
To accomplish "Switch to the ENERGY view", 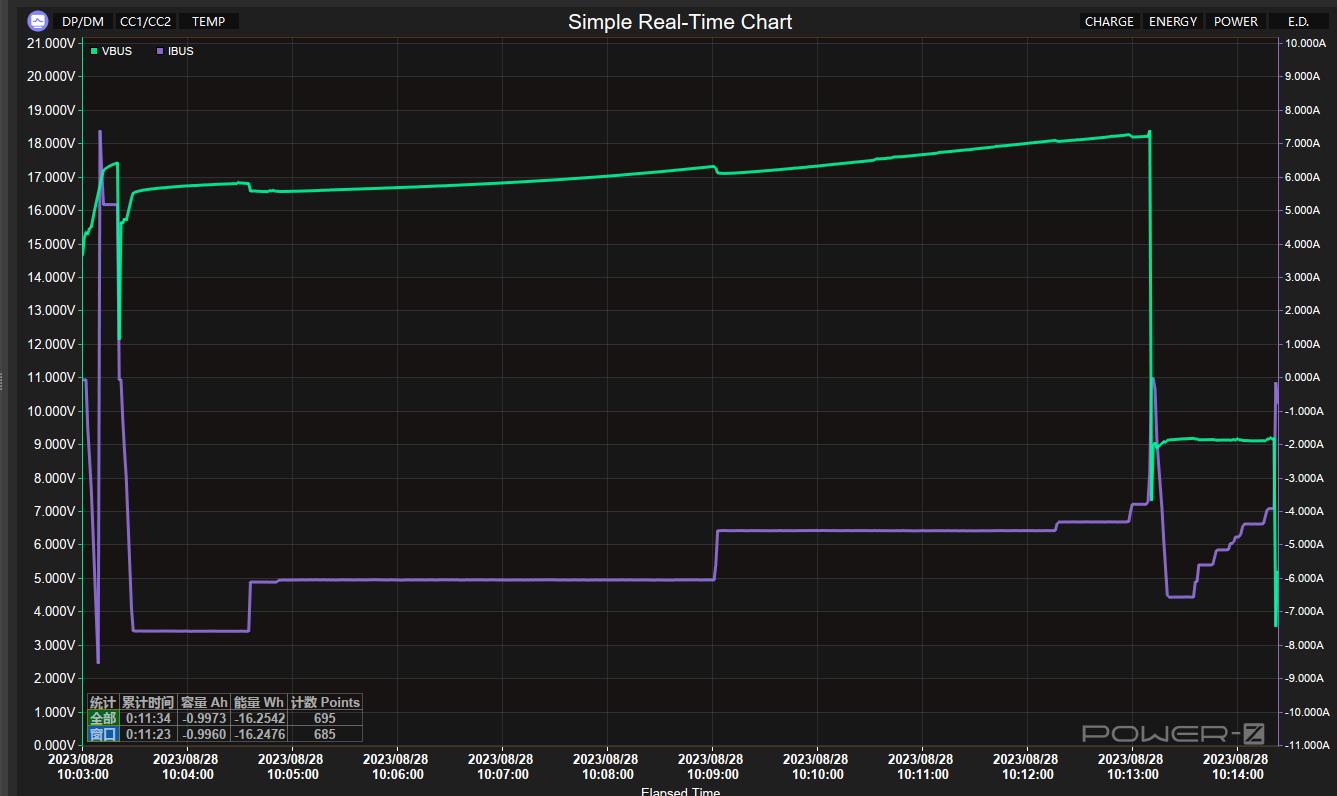I will (x=1173, y=21).
